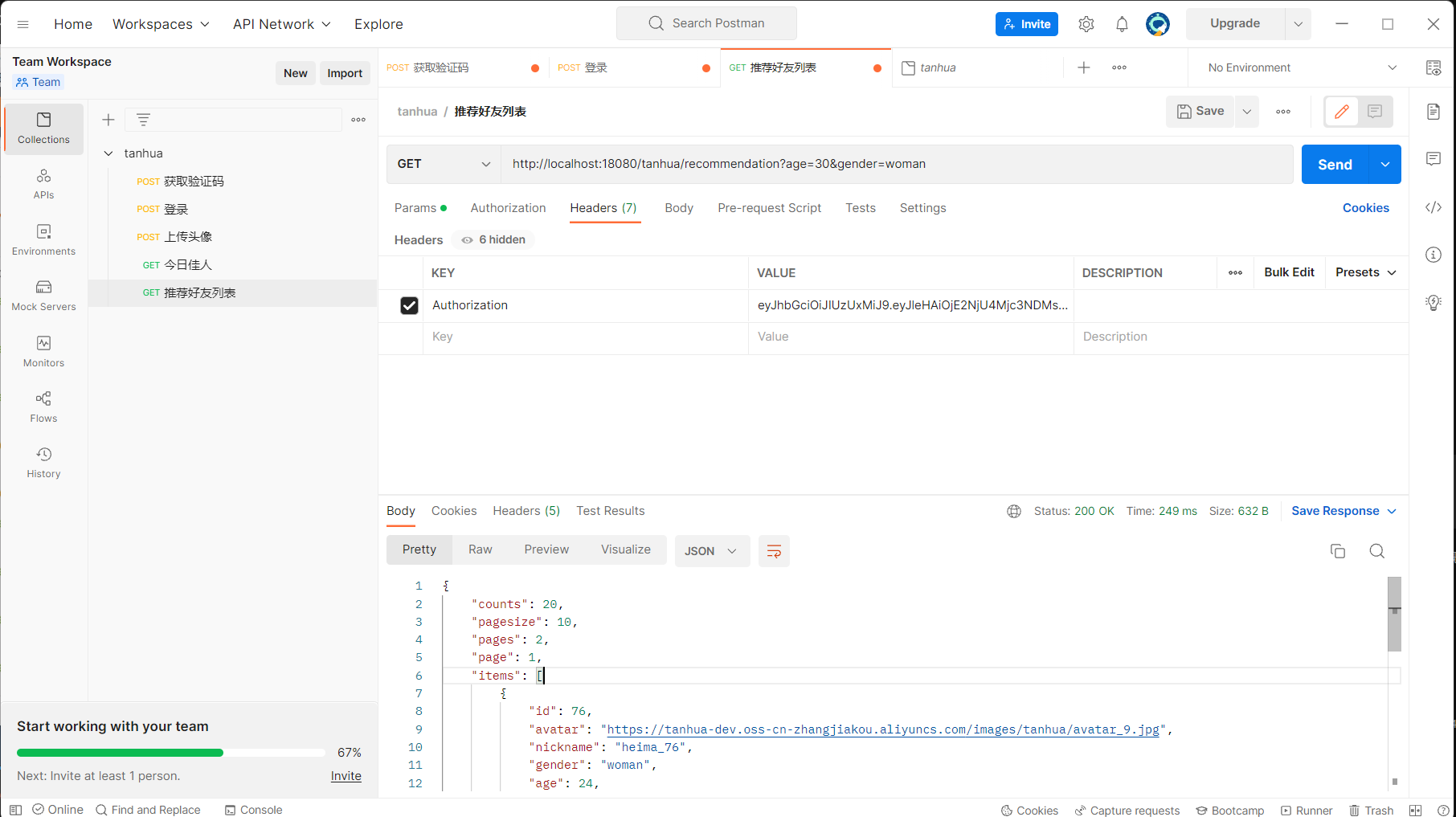Open the user avatar menu
Image resolution: width=1456 pixels, height=817 pixels.
pos(1158,24)
